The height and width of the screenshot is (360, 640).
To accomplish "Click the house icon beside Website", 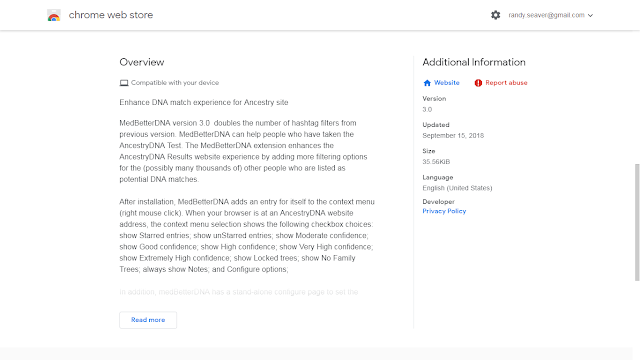I will pos(427,83).
